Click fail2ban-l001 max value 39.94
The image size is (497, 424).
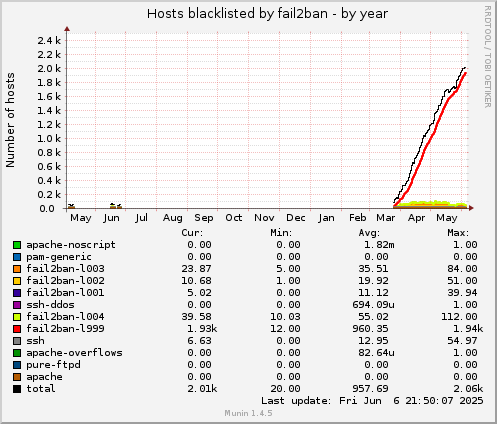click(x=462, y=293)
